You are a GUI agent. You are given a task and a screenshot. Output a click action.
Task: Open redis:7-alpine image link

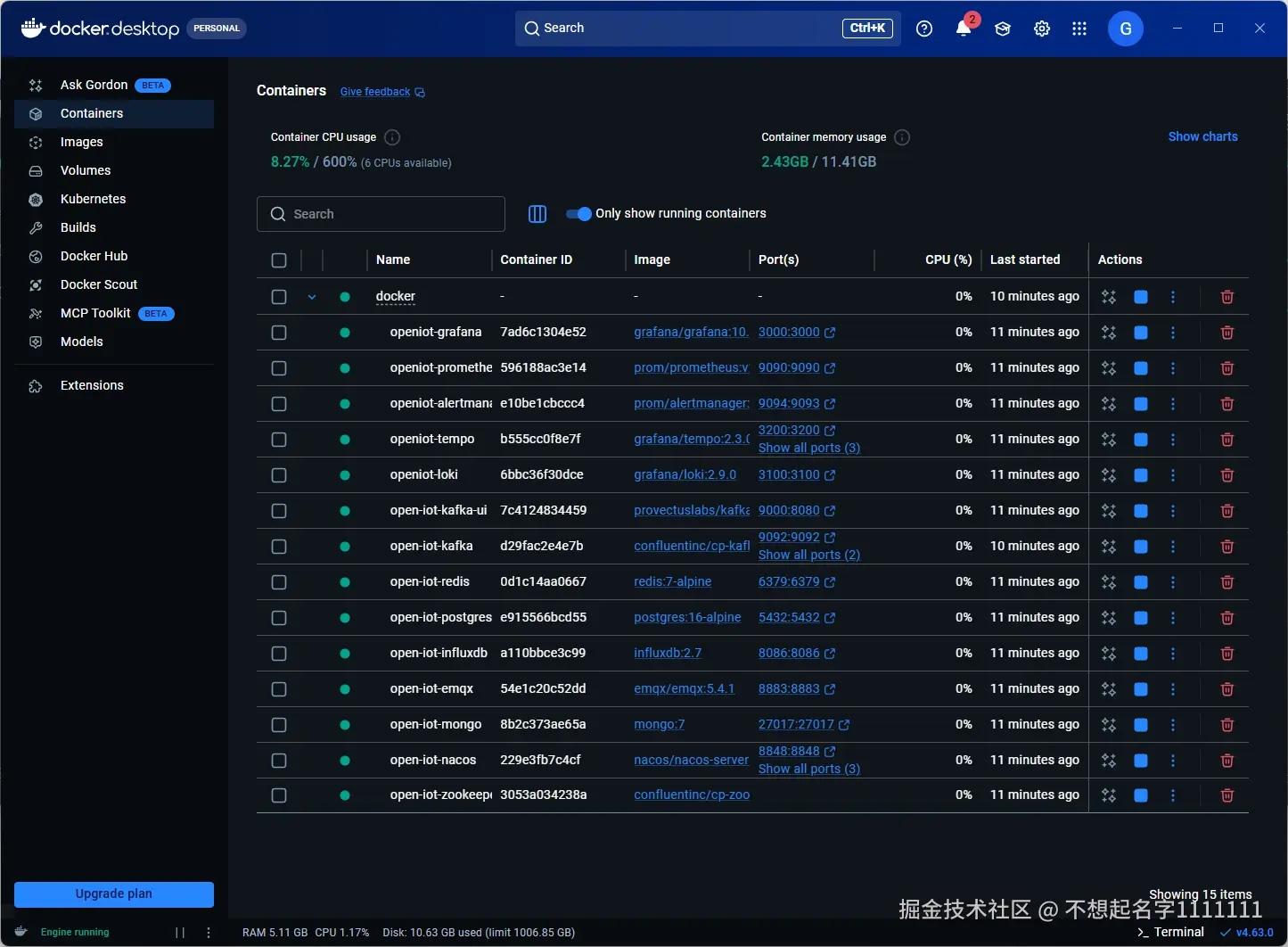[x=673, y=582]
